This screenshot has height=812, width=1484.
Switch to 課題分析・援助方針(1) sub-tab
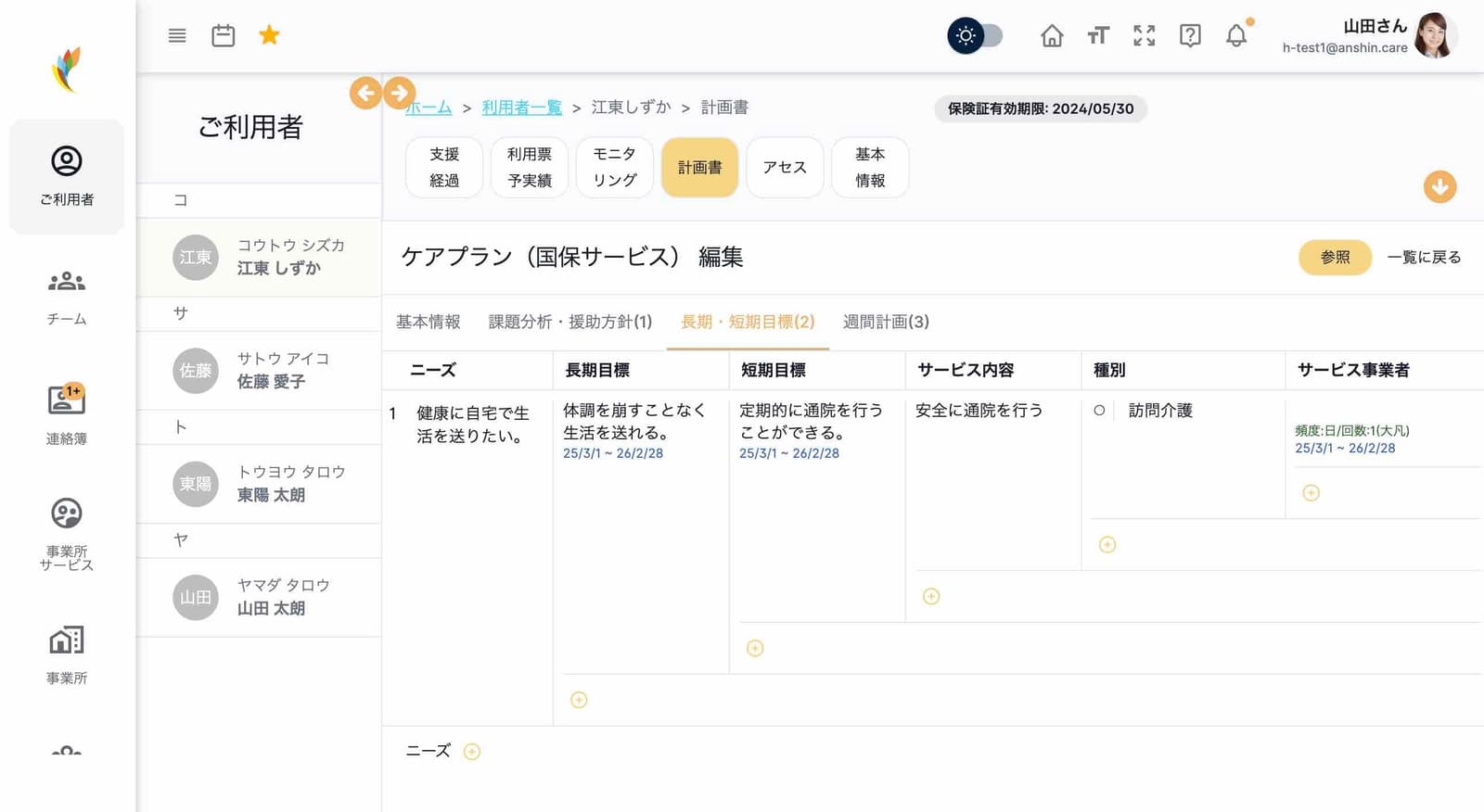tap(570, 322)
